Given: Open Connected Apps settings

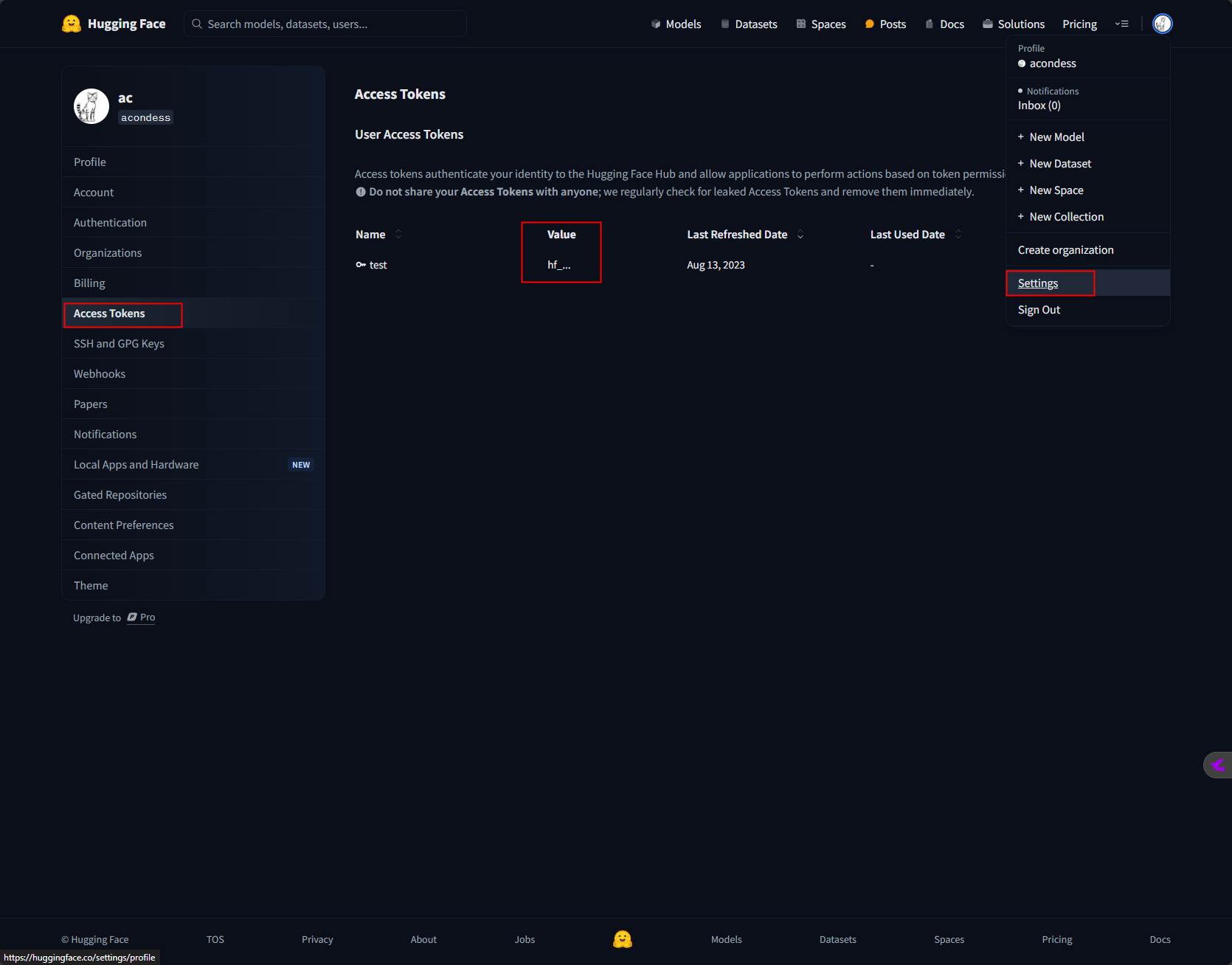Looking at the screenshot, I should (x=193, y=555).
